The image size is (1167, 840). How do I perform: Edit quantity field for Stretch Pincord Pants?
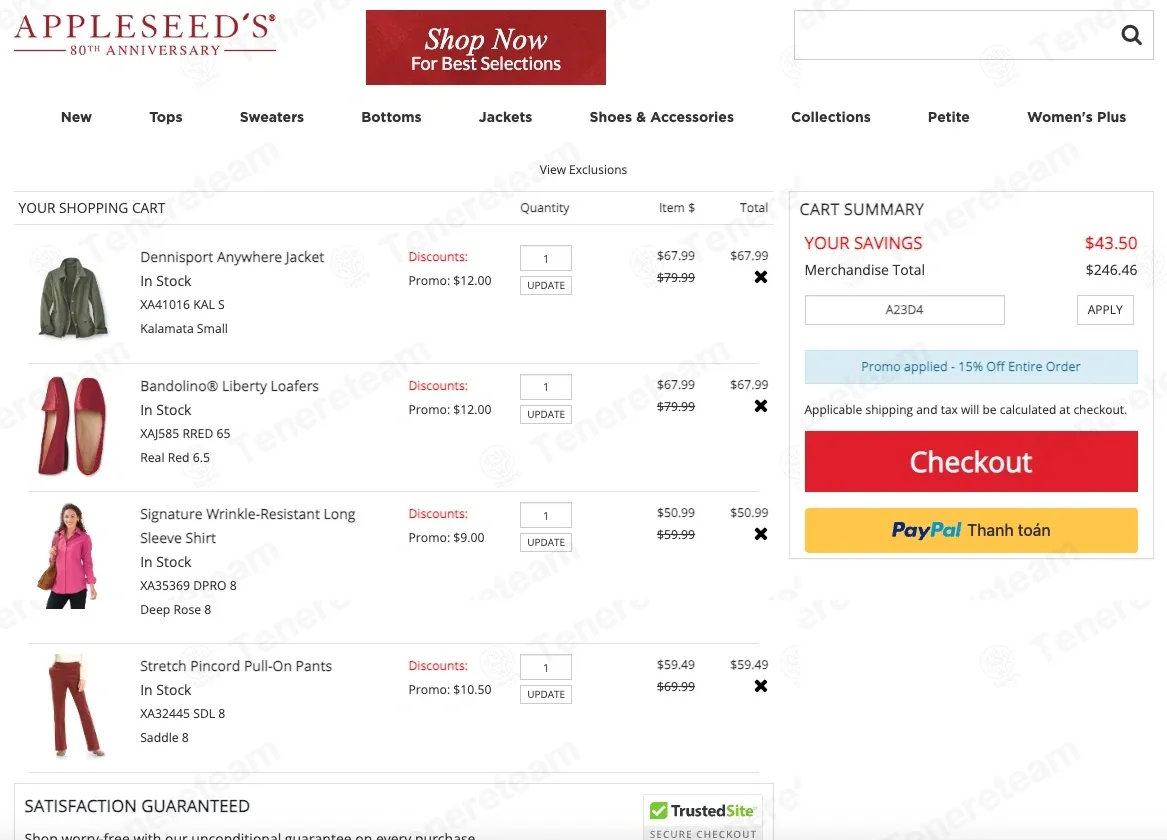pyautogui.click(x=546, y=667)
